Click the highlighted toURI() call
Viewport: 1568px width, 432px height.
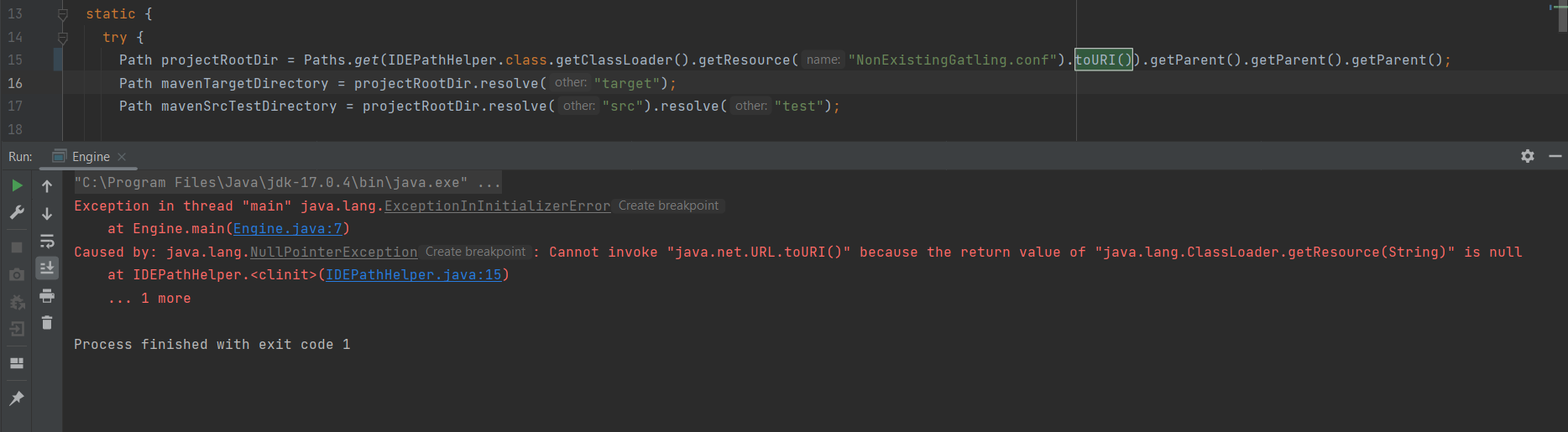tap(1104, 60)
